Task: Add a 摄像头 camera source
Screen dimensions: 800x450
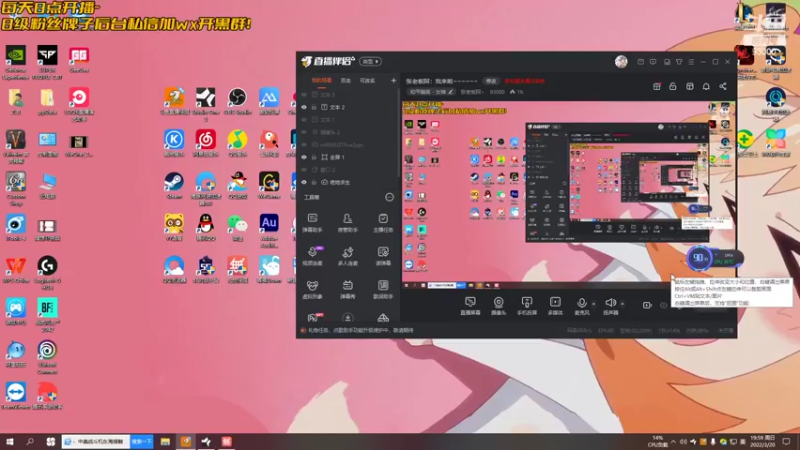Action: (498, 306)
